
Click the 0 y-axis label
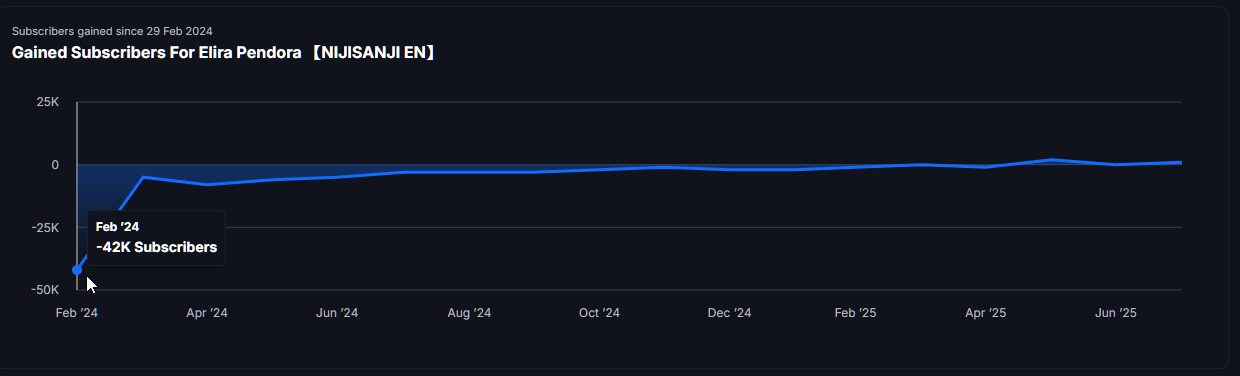[x=56, y=165]
